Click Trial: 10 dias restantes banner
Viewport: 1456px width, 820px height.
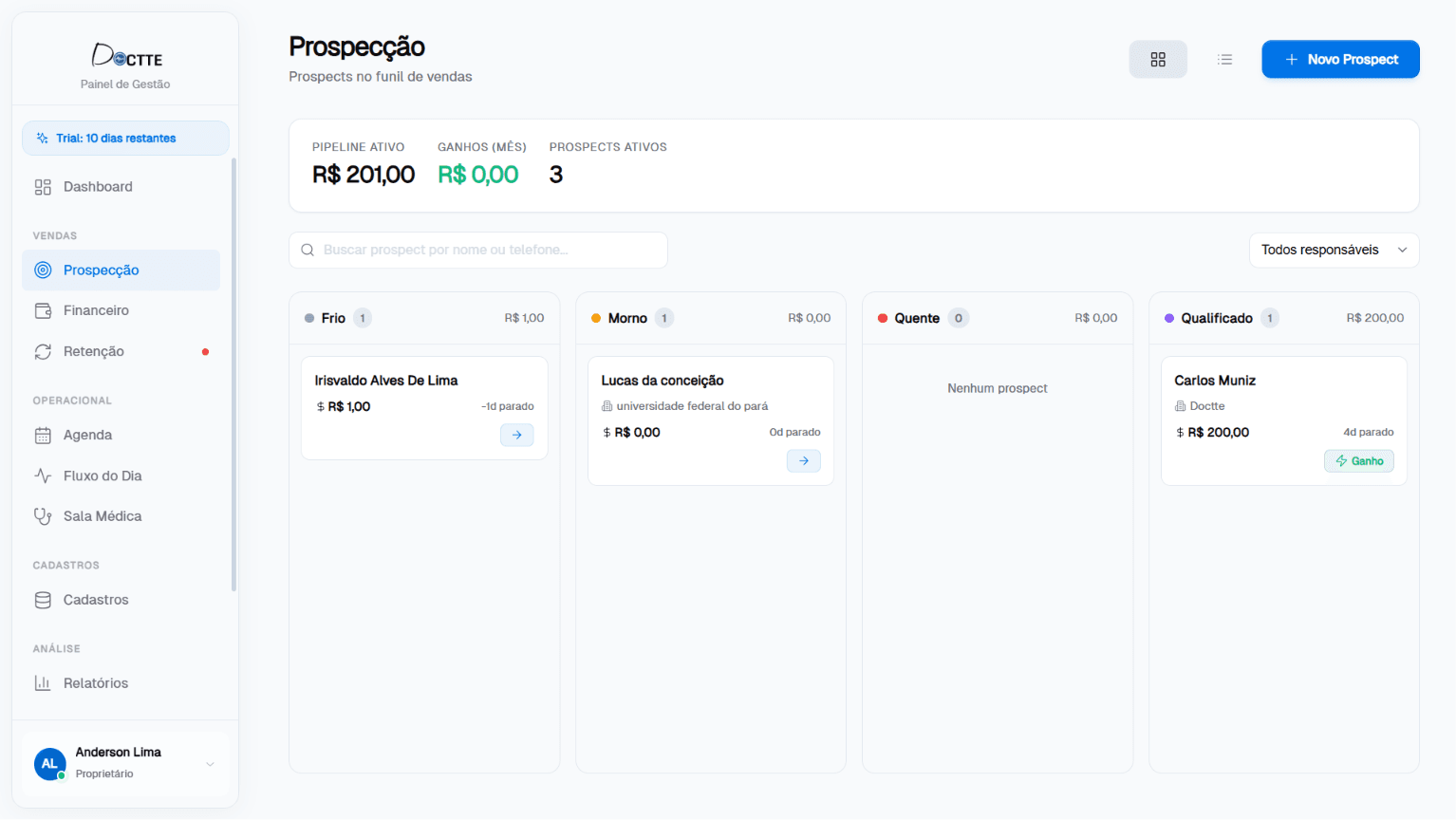125,138
